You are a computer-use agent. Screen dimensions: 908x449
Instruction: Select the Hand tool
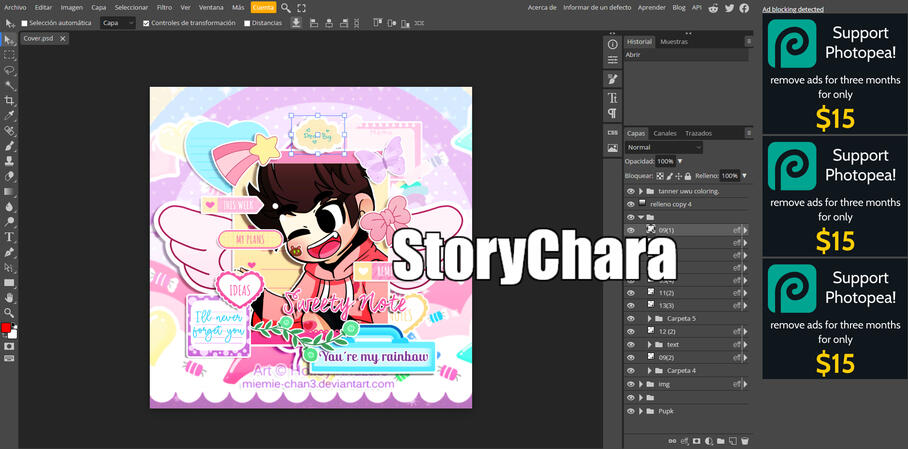[x=9, y=298]
